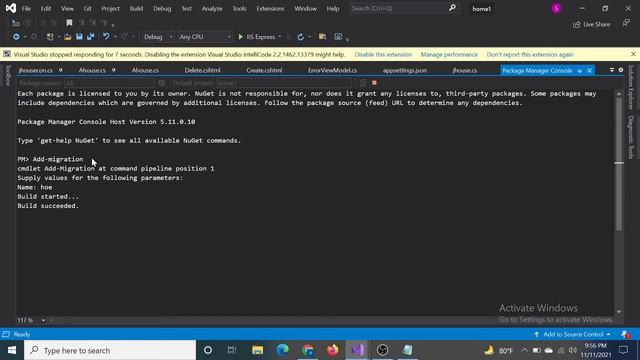This screenshot has width=640, height=360.
Task: Click the Find in Files folder icon
Action: 322,37
